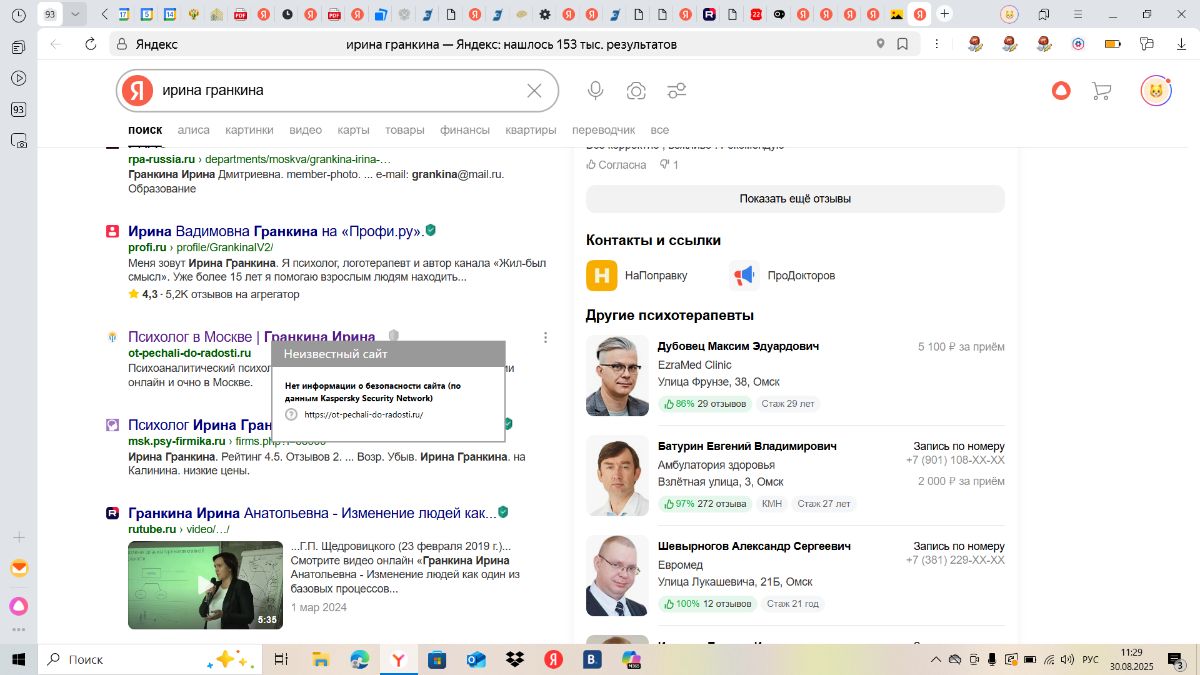Click the thumbs-down vote with count 1
The width and height of the screenshot is (1200, 675).
click(669, 165)
